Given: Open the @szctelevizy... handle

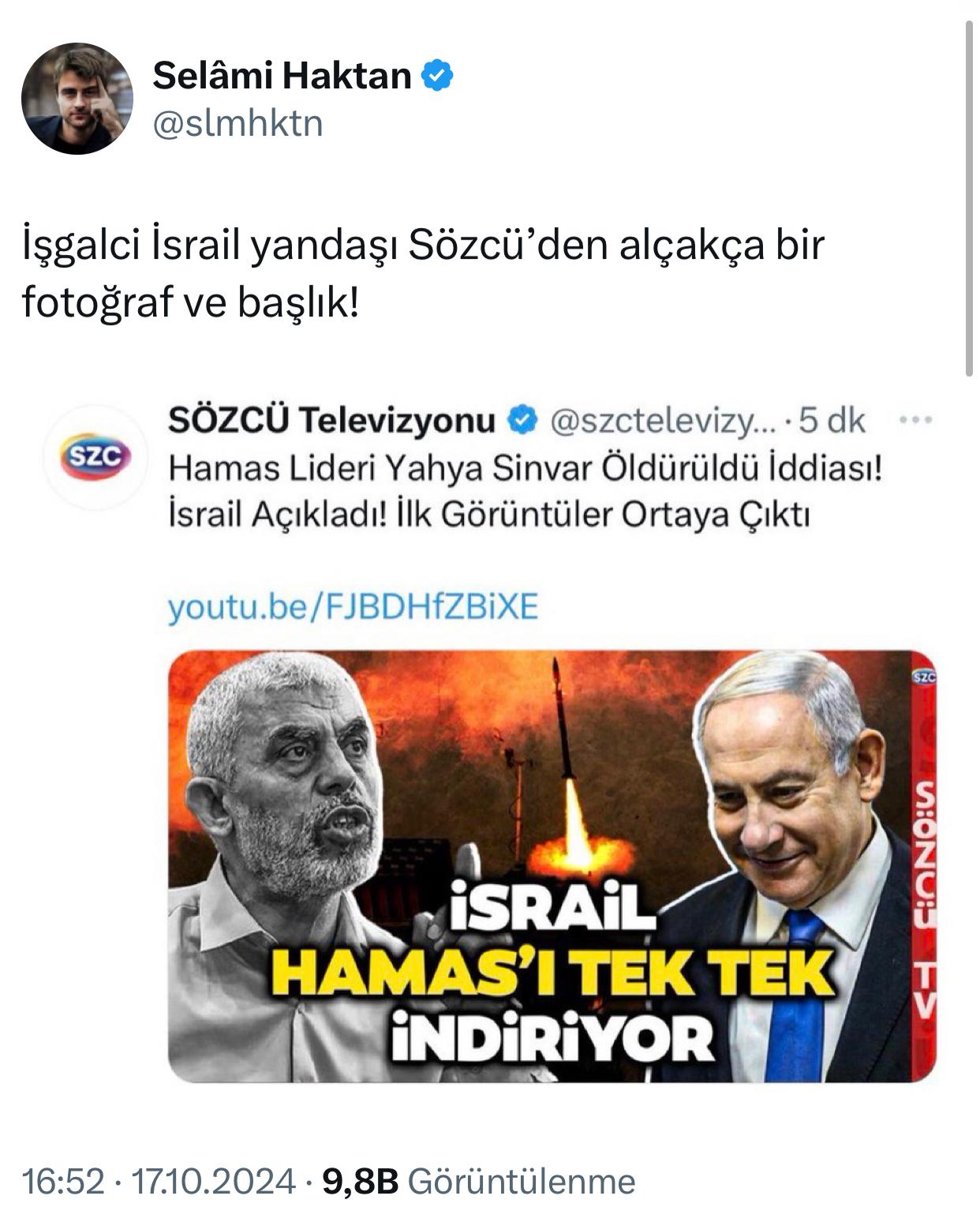Looking at the screenshot, I should 666,422.
